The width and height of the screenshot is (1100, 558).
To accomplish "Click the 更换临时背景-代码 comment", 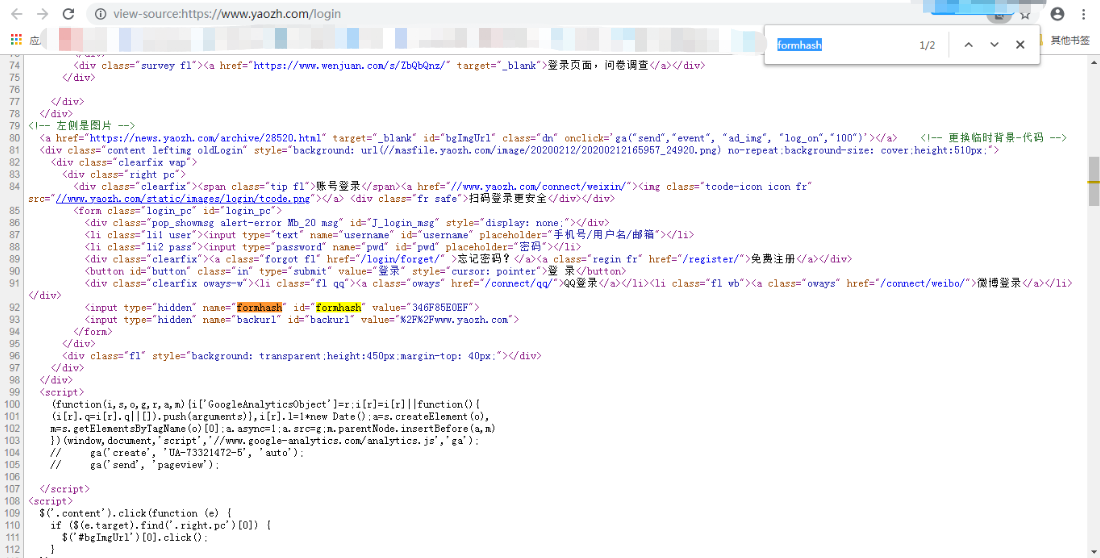I will [993, 138].
